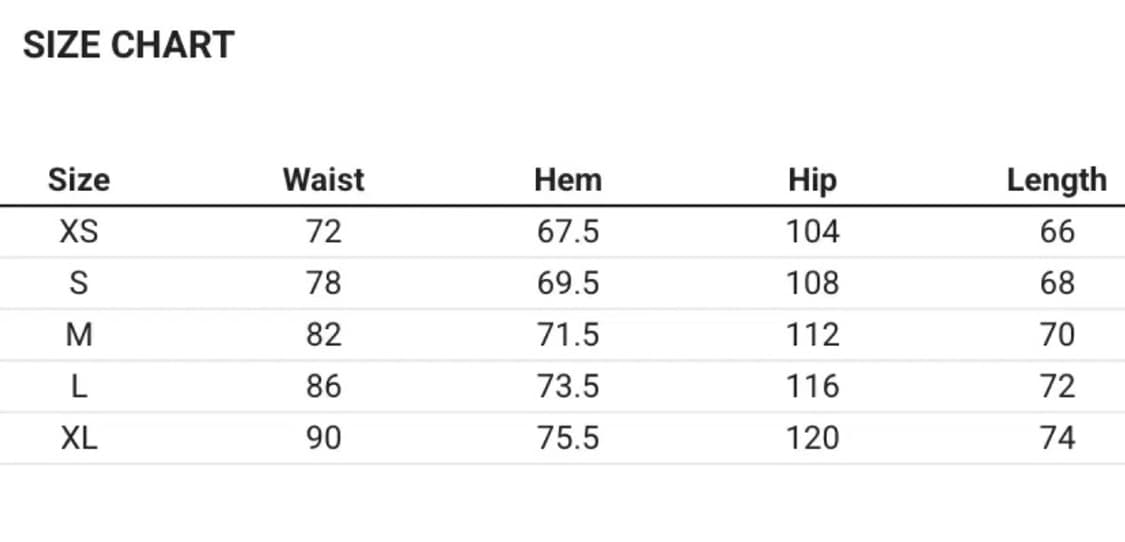The width and height of the screenshot is (1125, 542).
Task: Click the S size row label
Action: pos(79,284)
